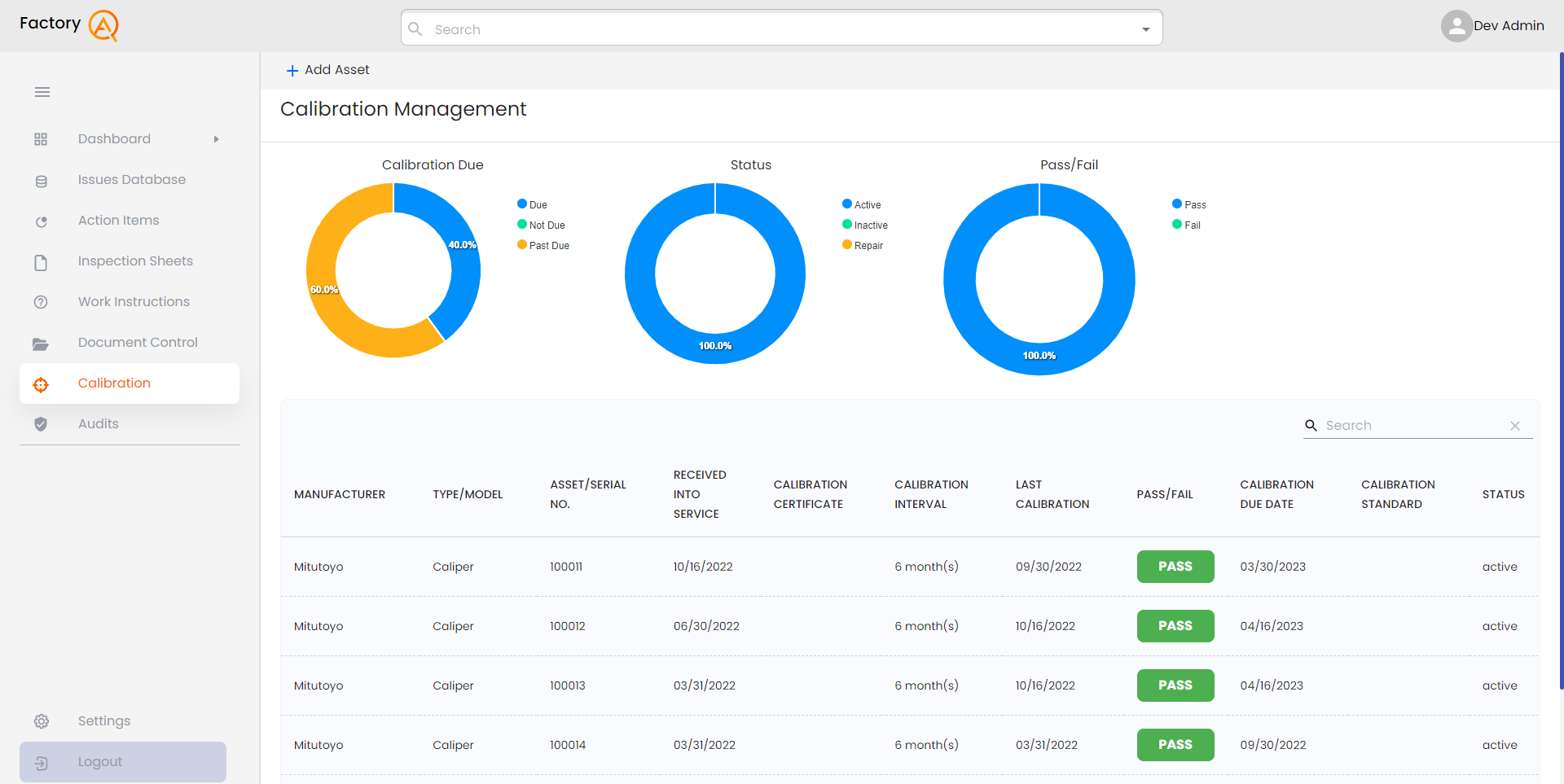Click the table search magnifier icon
Screen dimensions: 1564x784
[x=1311, y=425]
